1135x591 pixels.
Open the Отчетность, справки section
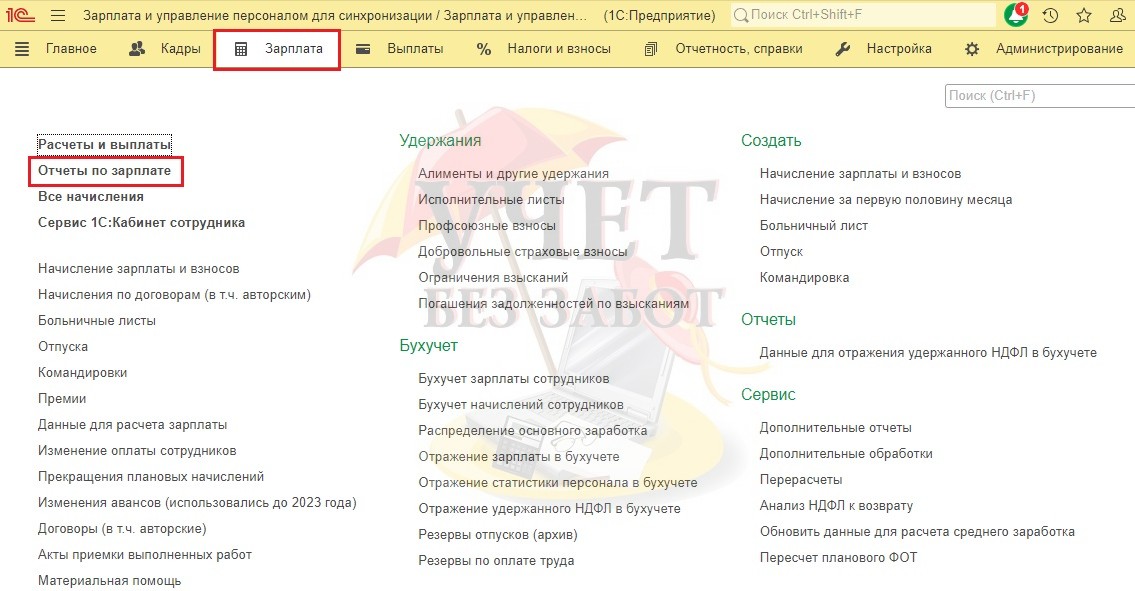(x=739, y=49)
